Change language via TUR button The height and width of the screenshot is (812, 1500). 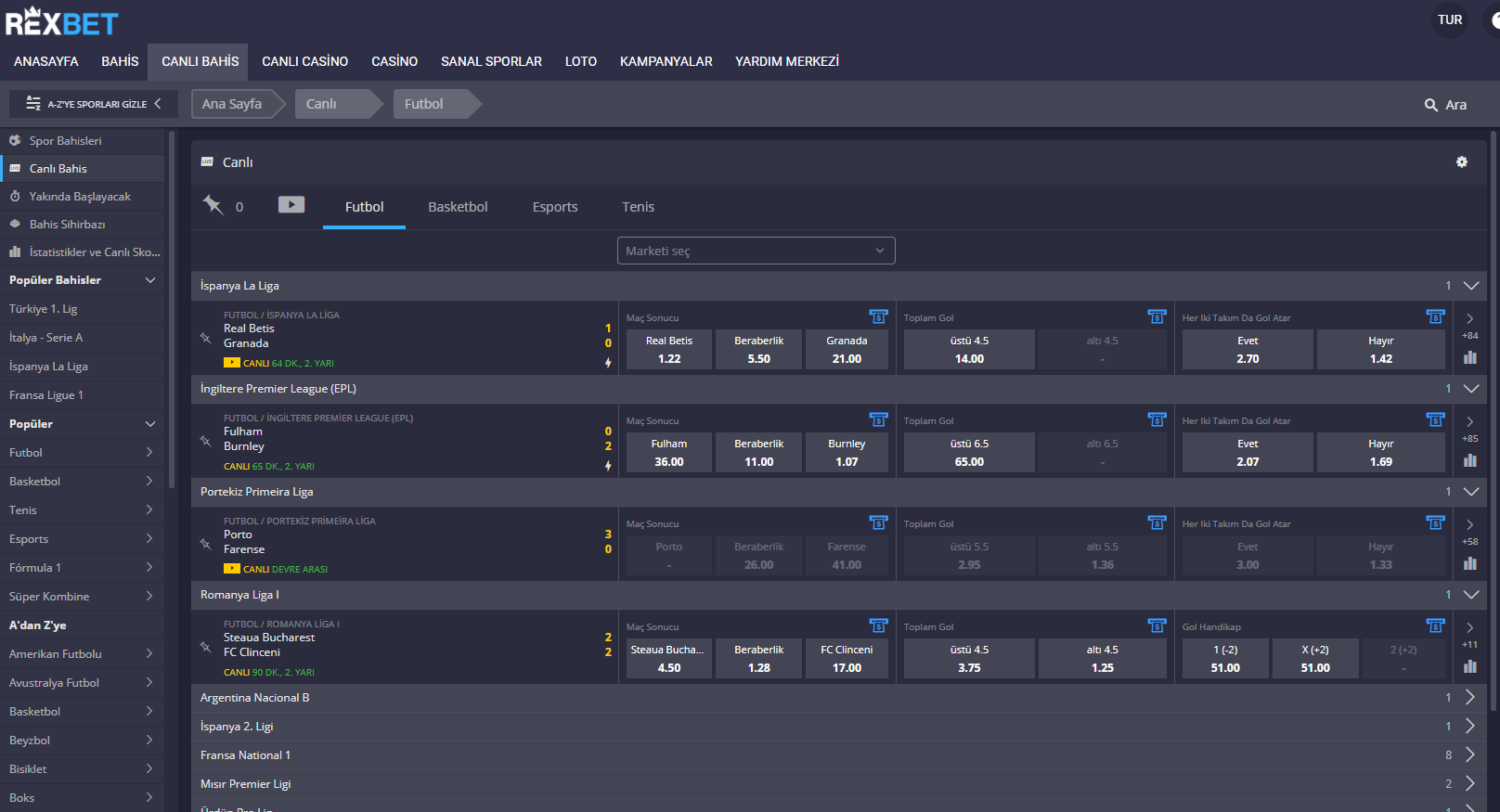pyautogui.click(x=1450, y=19)
